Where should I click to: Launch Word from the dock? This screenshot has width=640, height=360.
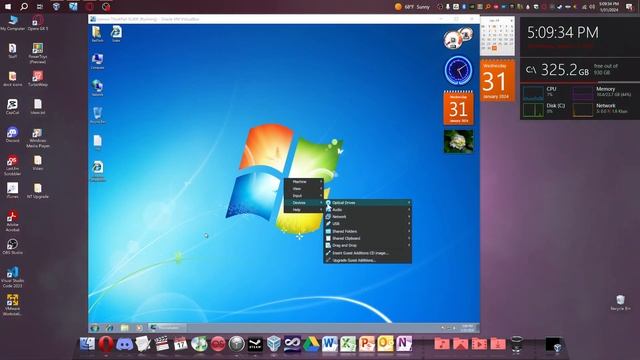[329, 344]
